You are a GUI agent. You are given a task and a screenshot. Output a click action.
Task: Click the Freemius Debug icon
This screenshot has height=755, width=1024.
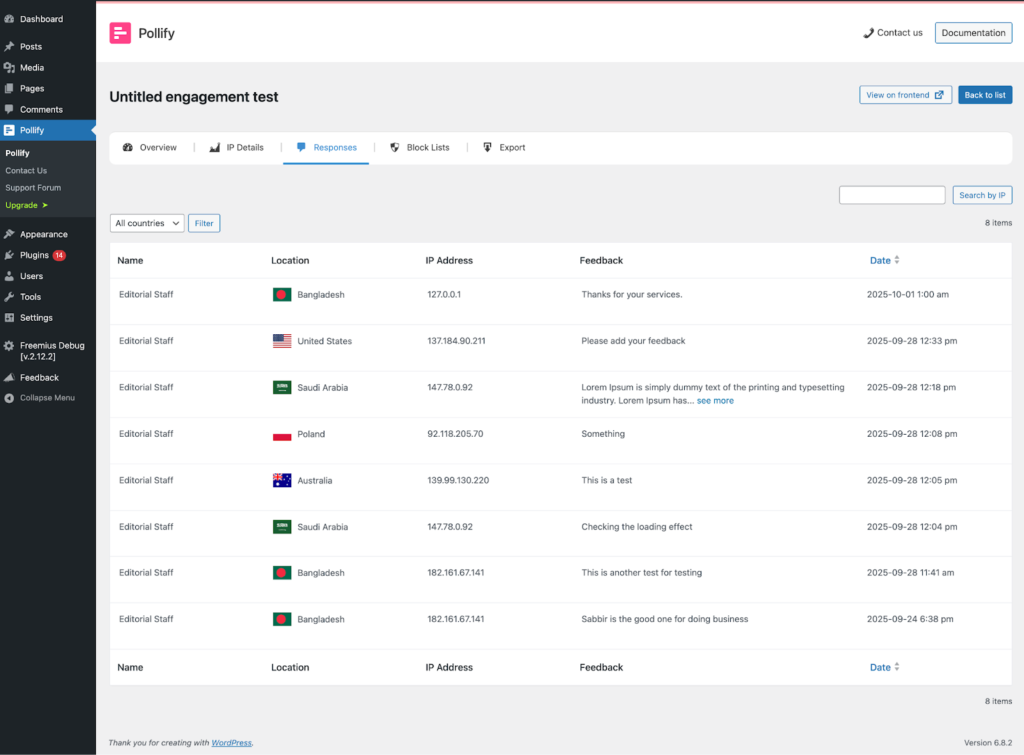[x=9, y=346]
